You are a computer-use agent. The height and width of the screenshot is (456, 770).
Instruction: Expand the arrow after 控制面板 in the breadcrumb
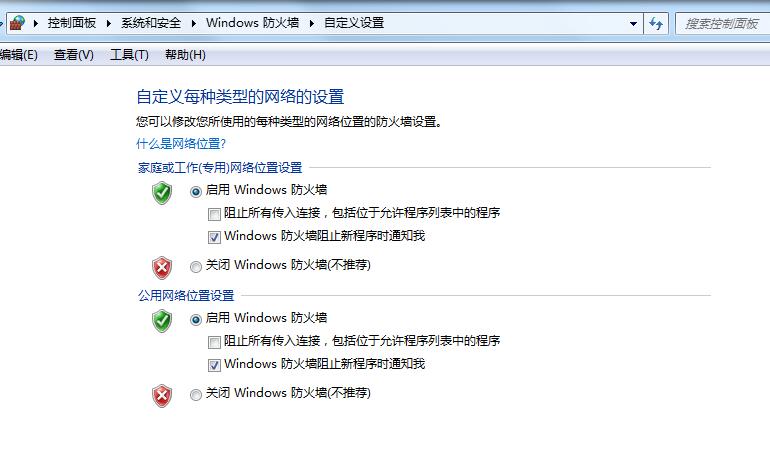[x=109, y=23]
